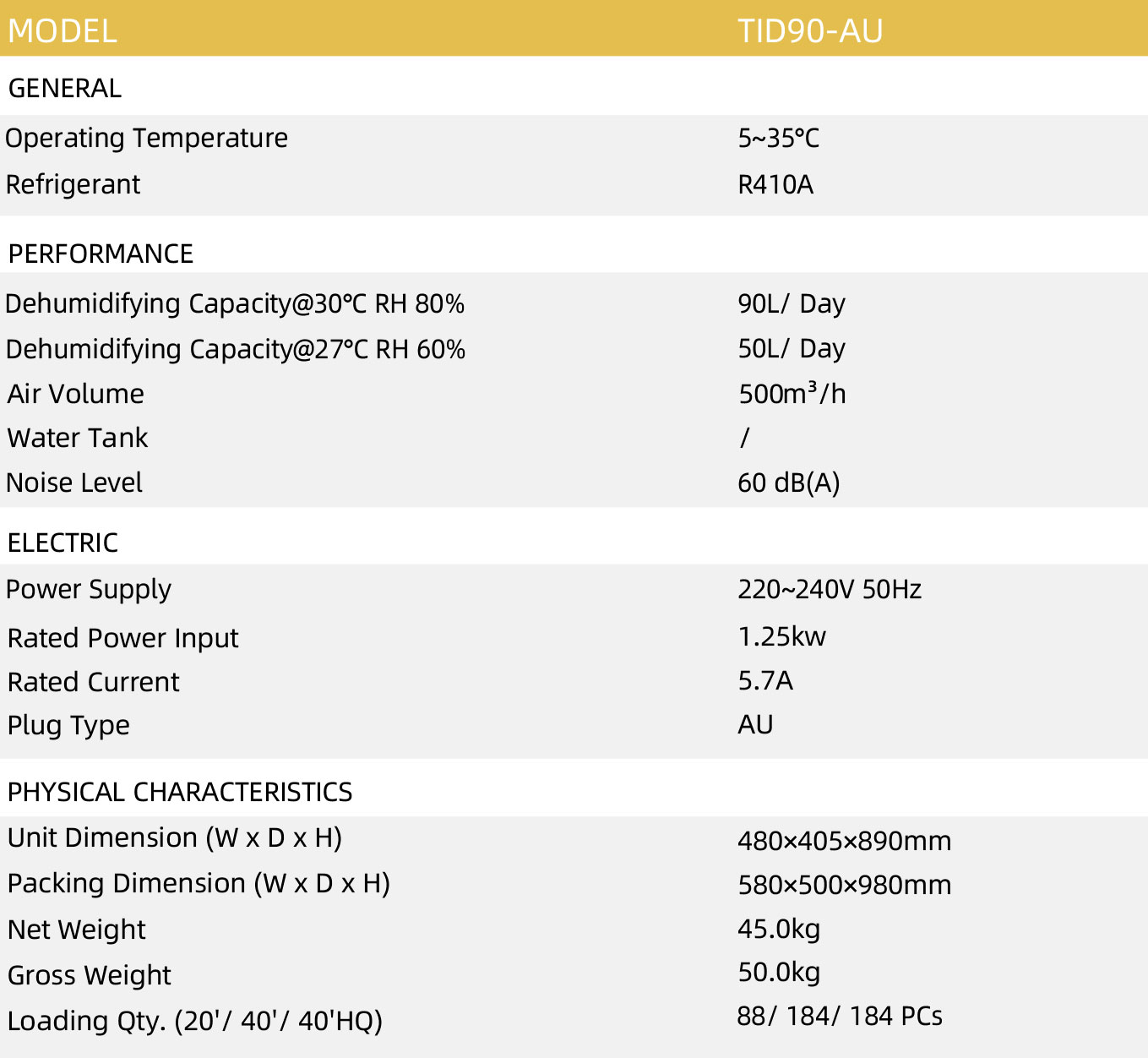Select the 45.0kg net weight value
Image resolution: width=1148 pixels, height=1058 pixels.
point(779,930)
